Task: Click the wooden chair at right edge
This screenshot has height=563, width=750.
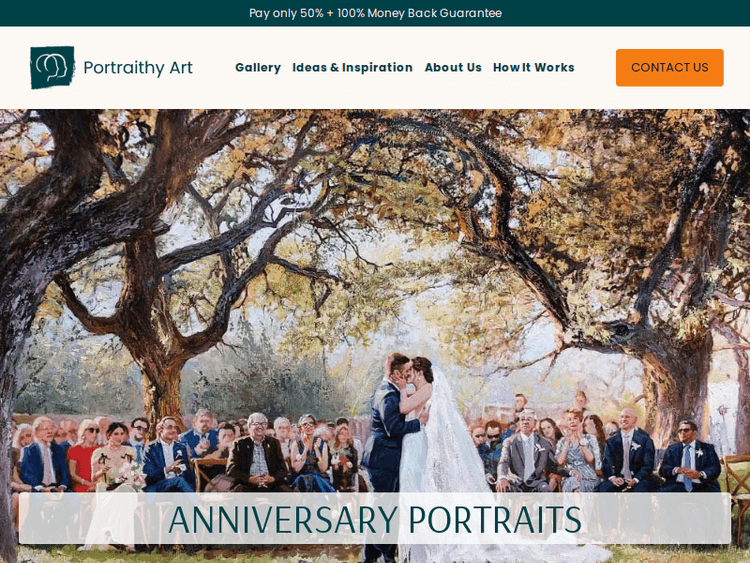Action: coord(737,497)
